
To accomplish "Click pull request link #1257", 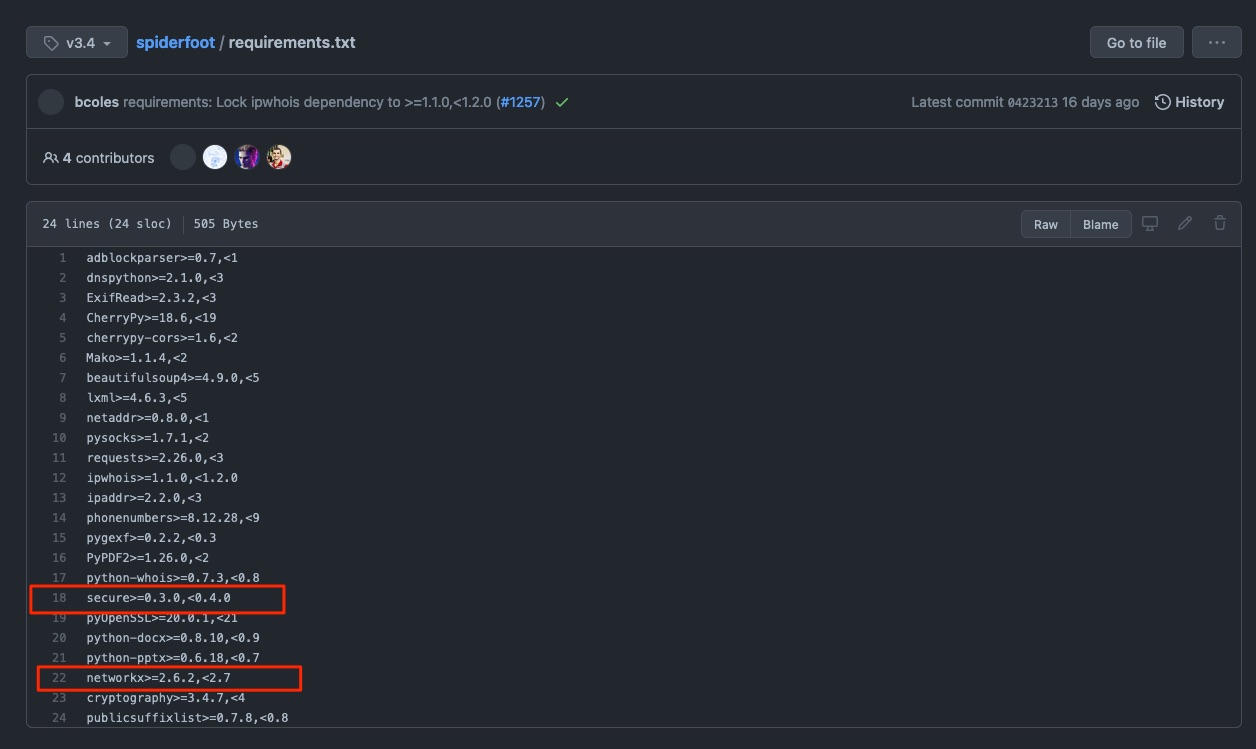I will 519,101.
